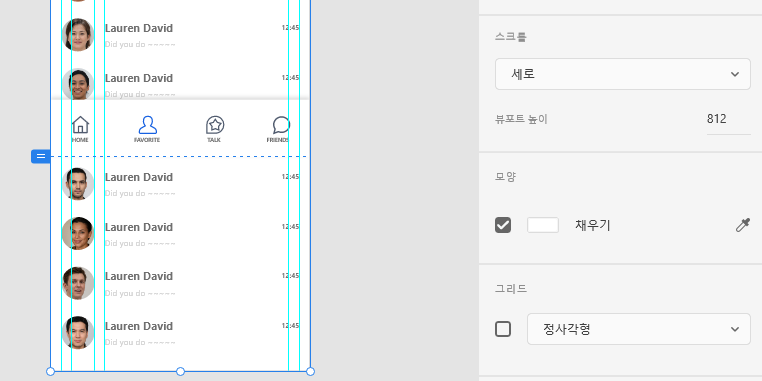Screen dimensions: 762x381
Task: Open the 세로 scroll dropdown
Action: (623, 74)
